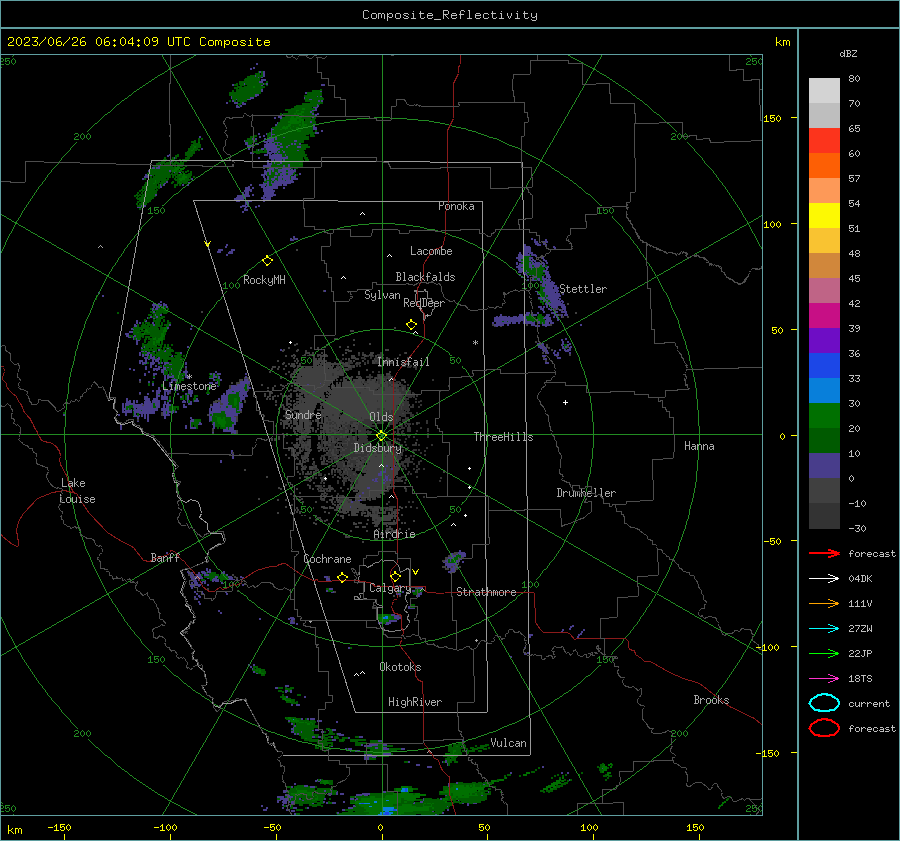Click the '27ZW' legend label
Image resolution: width=900 pixels, height=841 pixels.
[860, 629]
